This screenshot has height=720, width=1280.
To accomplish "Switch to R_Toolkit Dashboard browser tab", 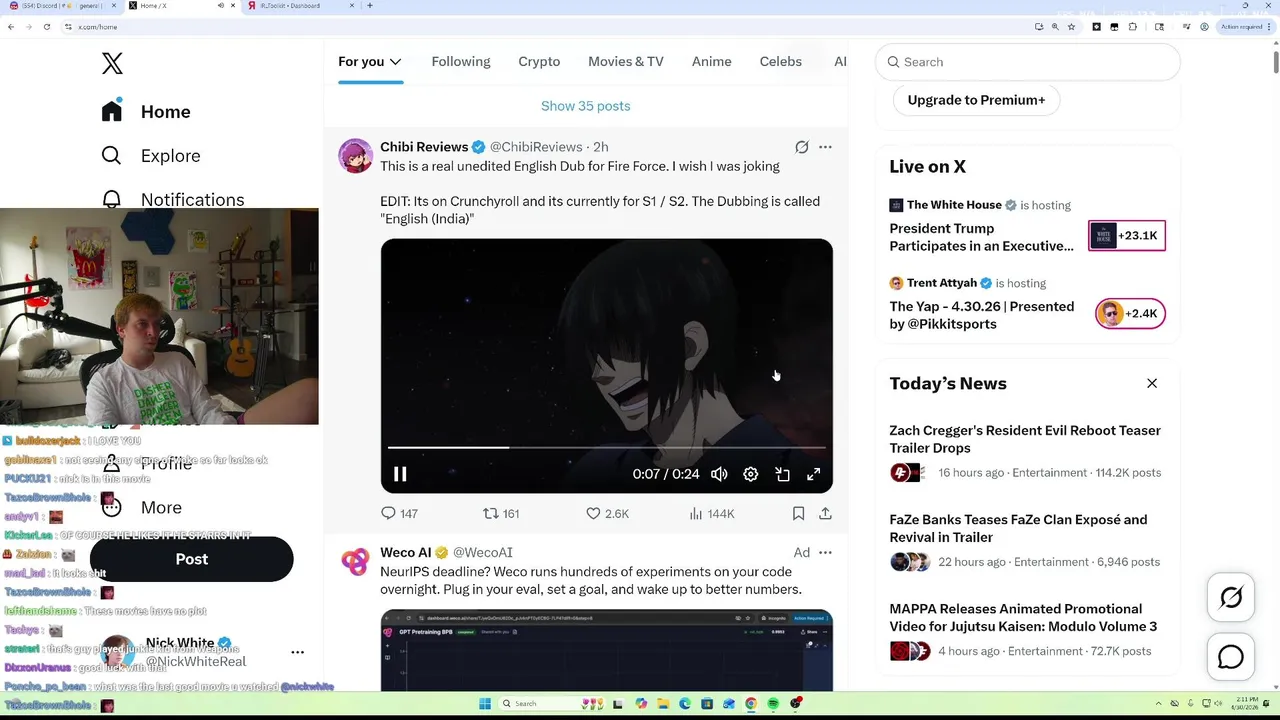I will (x=300, y=6).
